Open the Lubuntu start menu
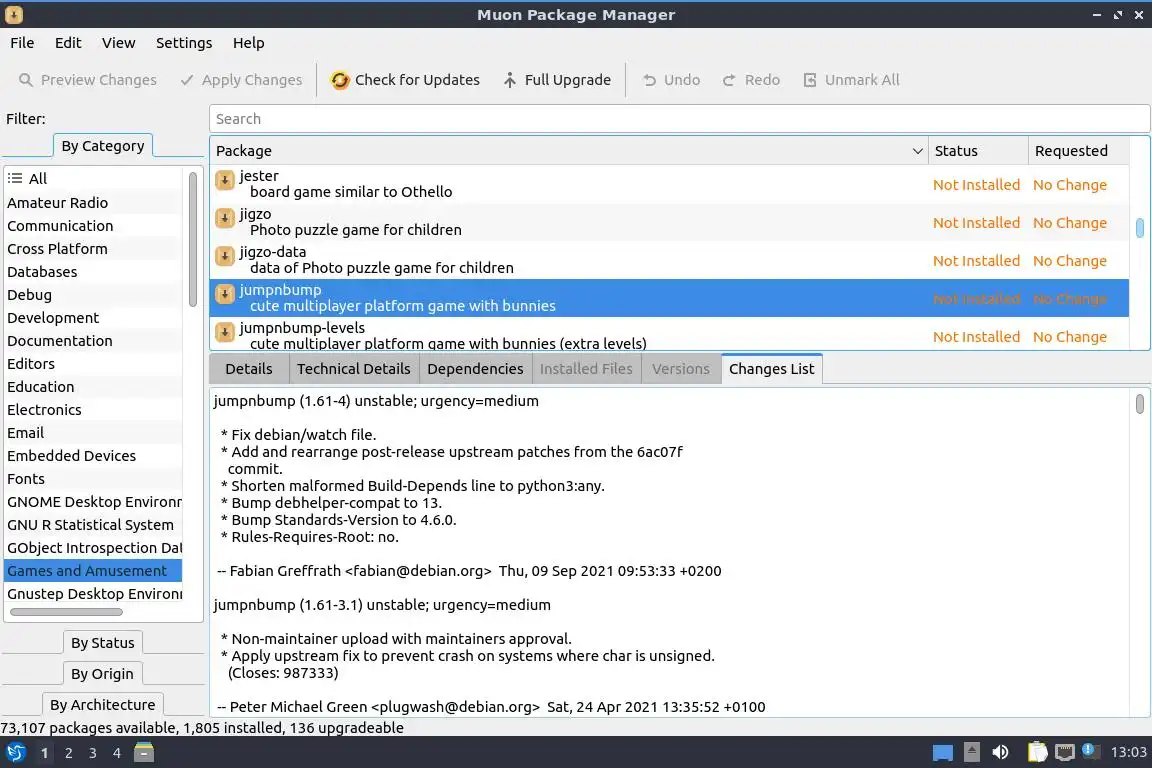 (x=15, y=753)
